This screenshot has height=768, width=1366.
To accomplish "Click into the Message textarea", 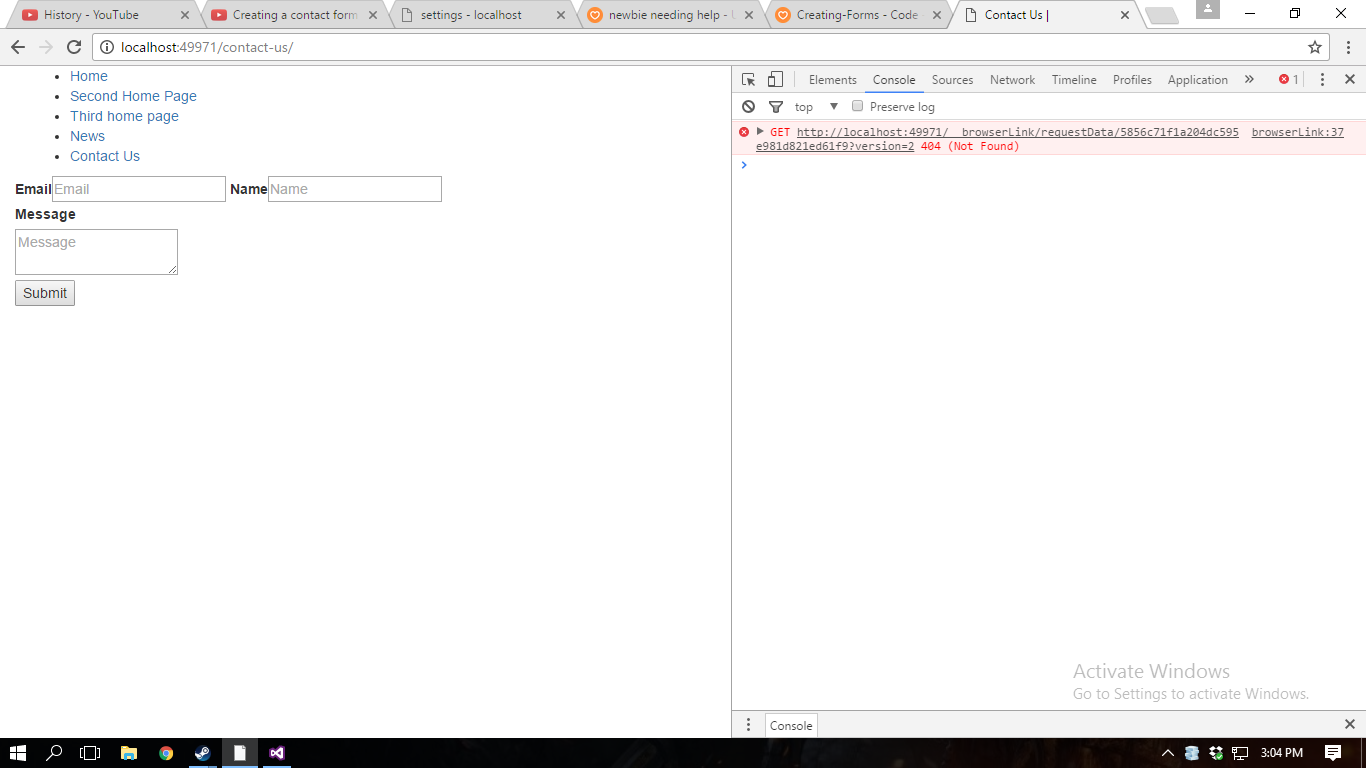I will click(96, 252).
